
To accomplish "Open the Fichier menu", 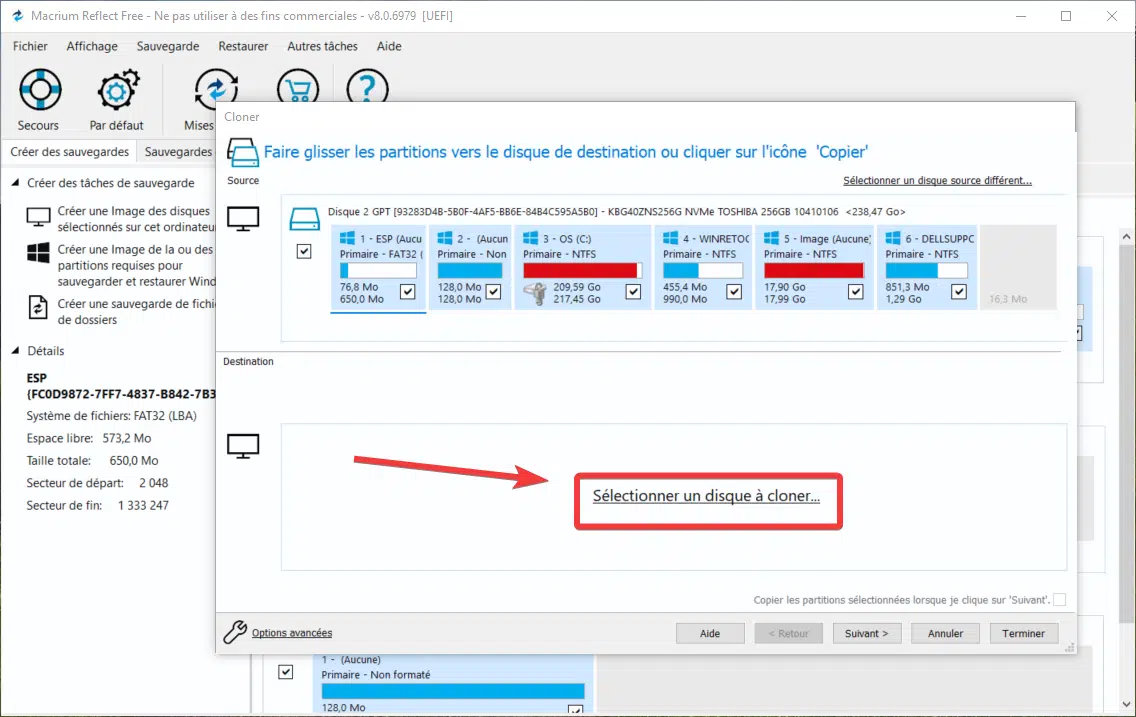I will click(x=30, y=46).
